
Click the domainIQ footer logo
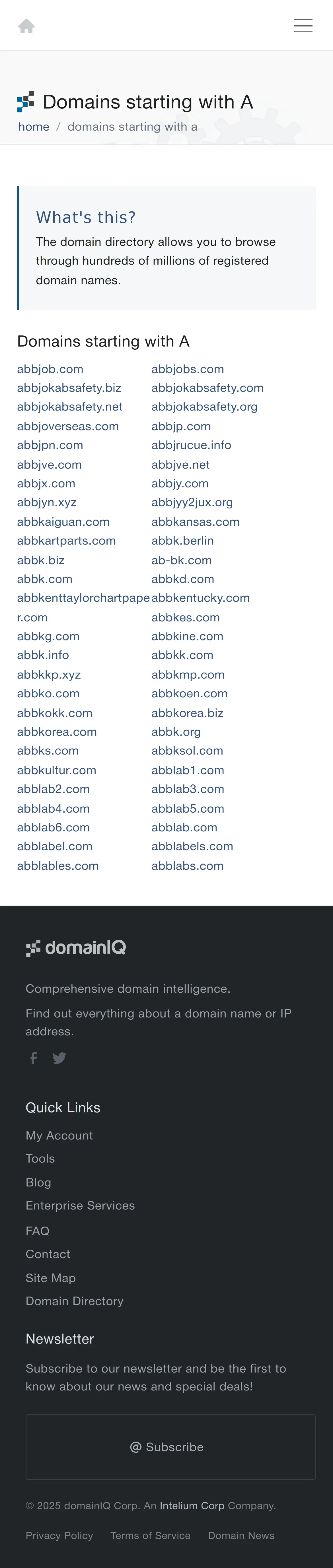pyautogui.click(x=76, y=947)
